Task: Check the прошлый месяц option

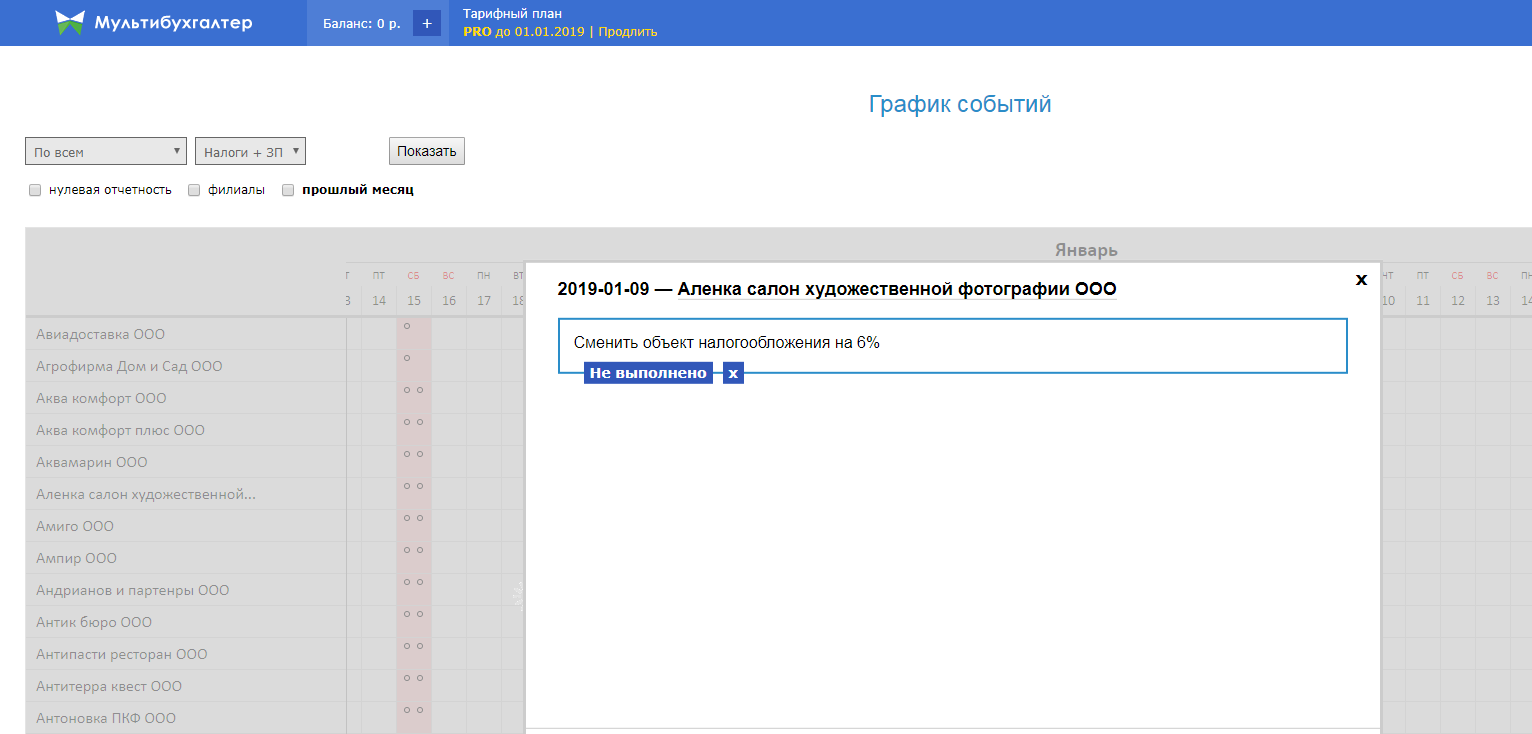Action: [x=288, y=190]
